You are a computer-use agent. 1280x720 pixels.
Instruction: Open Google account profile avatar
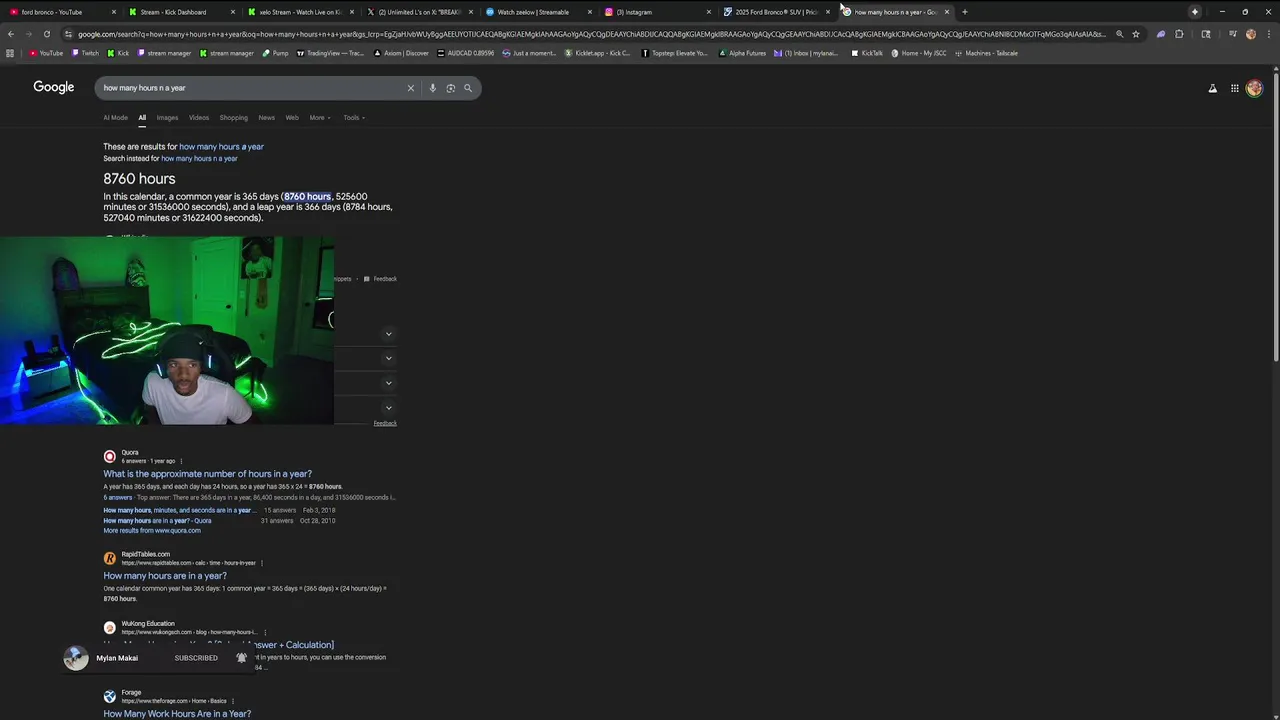(1255, 88)
